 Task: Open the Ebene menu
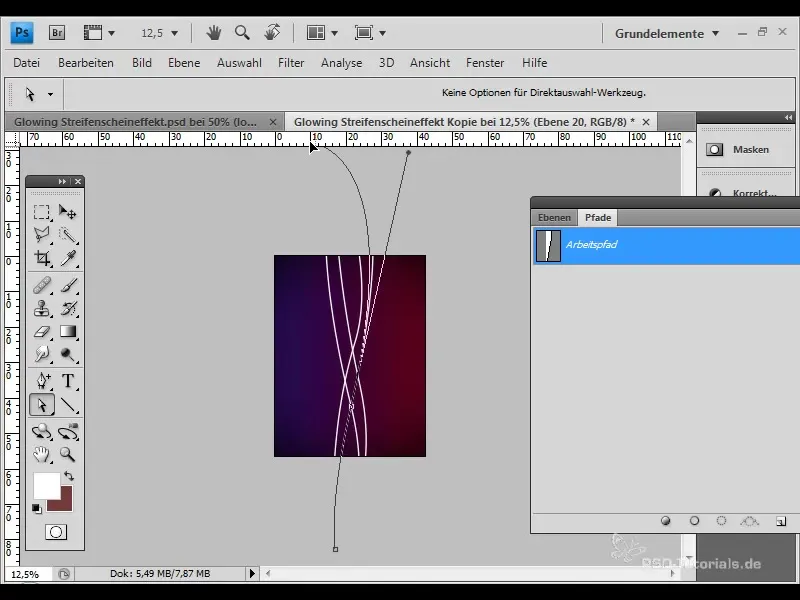point(184,63)
